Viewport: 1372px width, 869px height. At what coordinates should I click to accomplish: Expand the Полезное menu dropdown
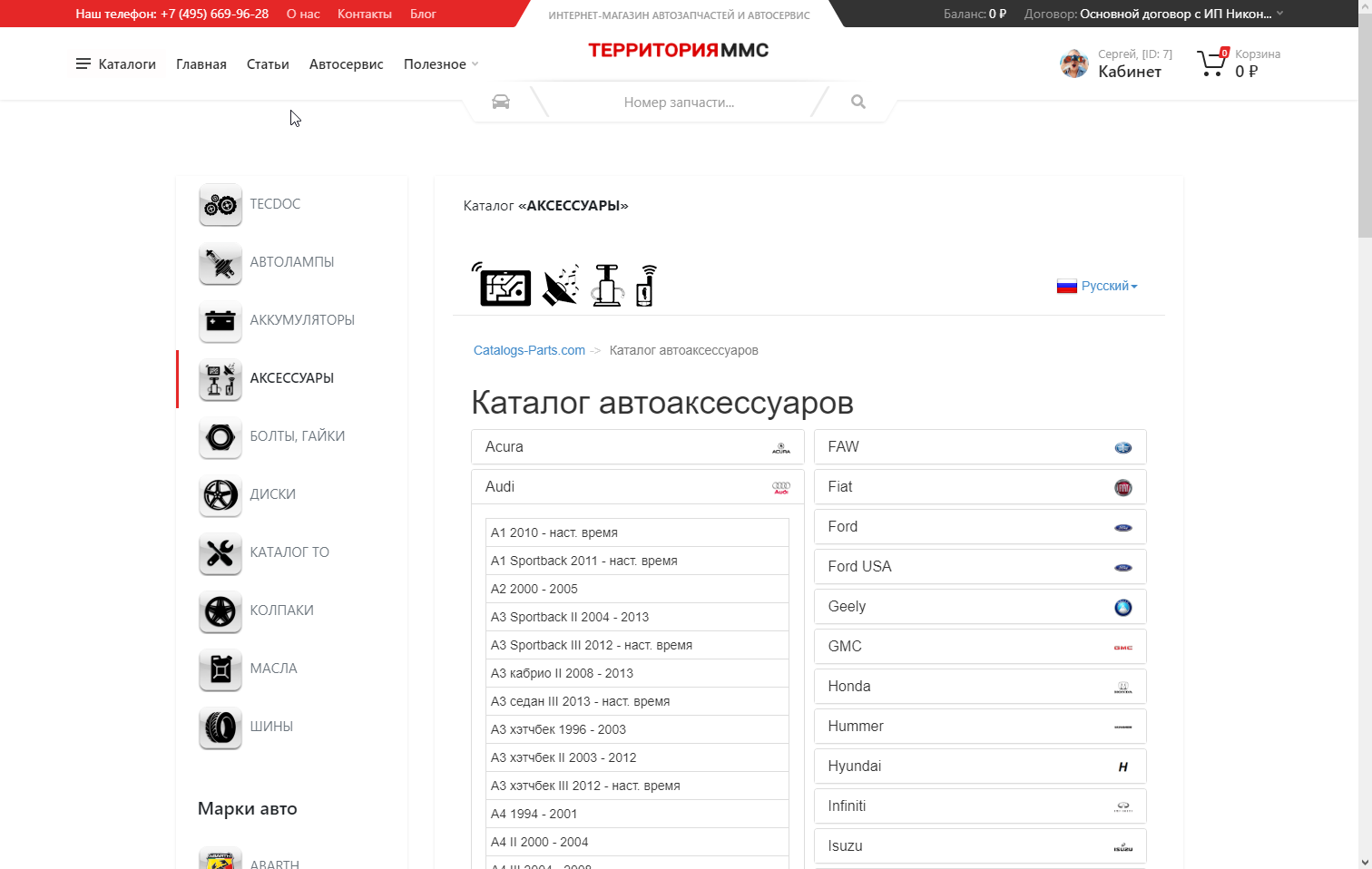[441, 63]
